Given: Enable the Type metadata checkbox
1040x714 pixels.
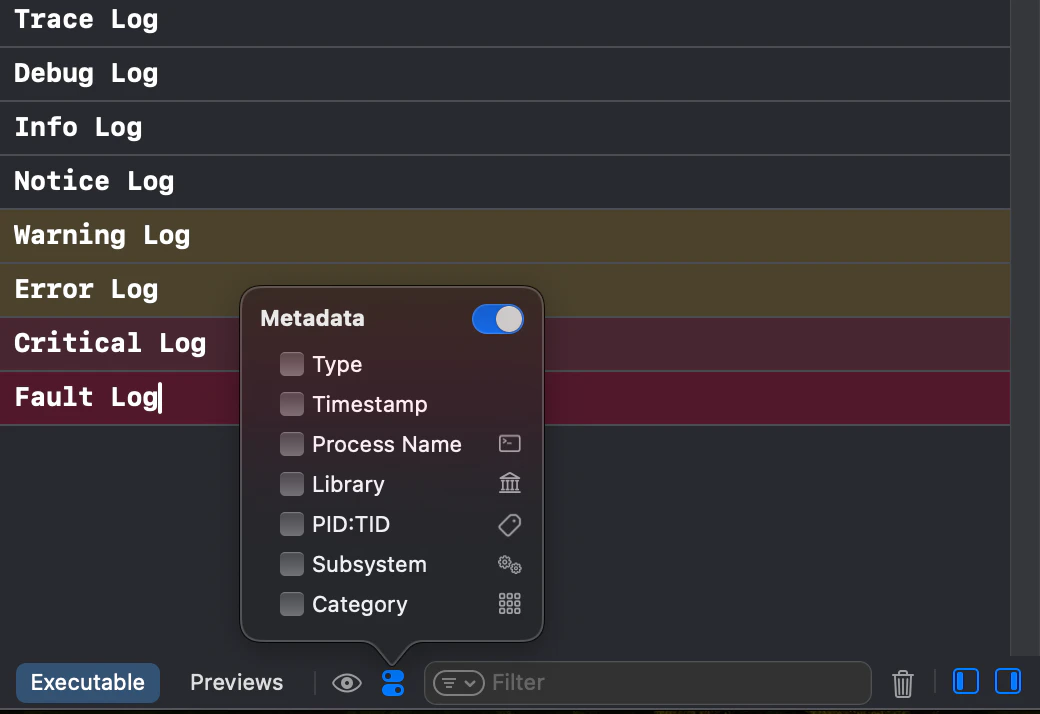Looking at the screenshot, I should (x=292, y=364).
